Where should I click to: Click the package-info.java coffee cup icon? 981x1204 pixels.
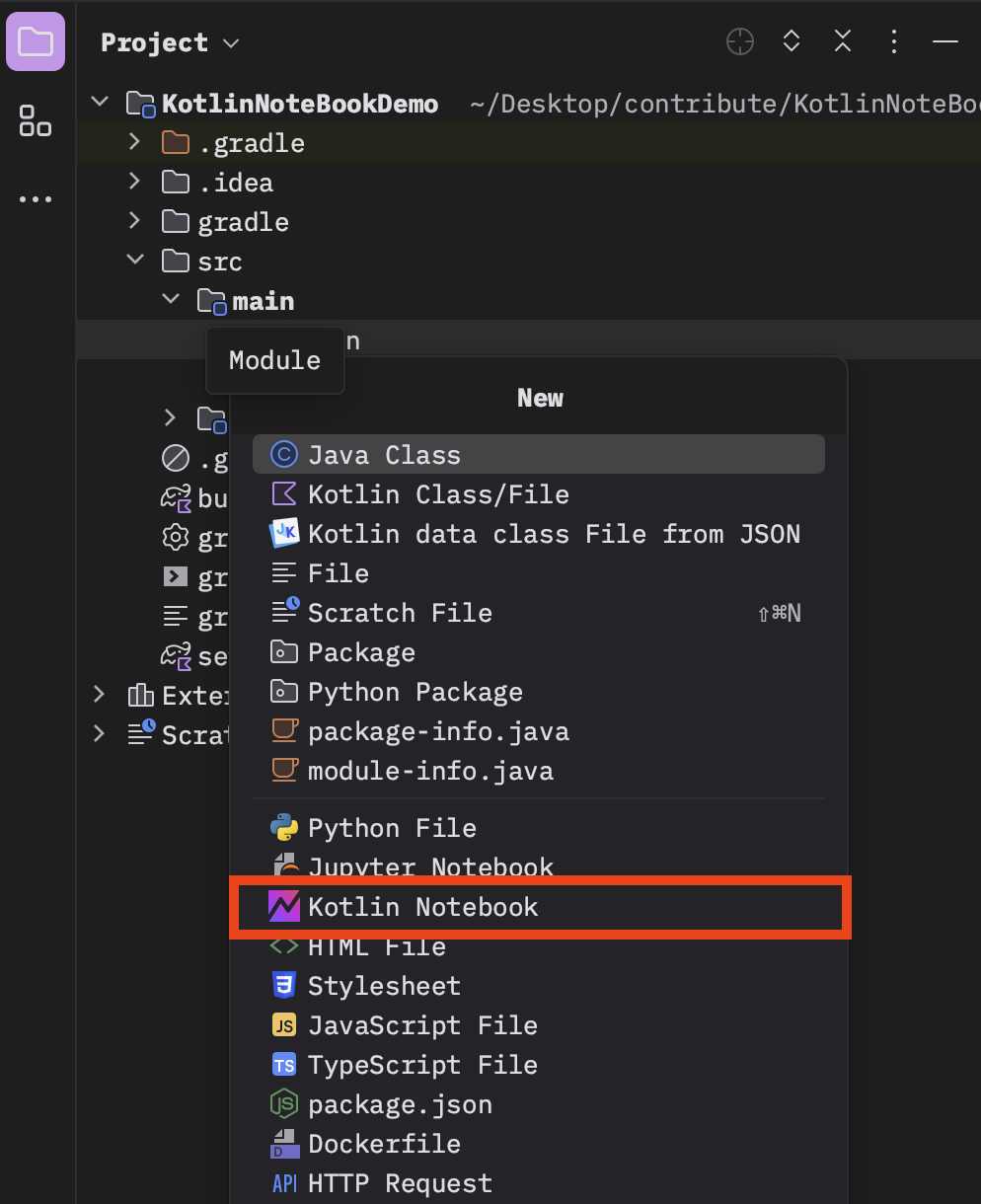tap(284, 730)
